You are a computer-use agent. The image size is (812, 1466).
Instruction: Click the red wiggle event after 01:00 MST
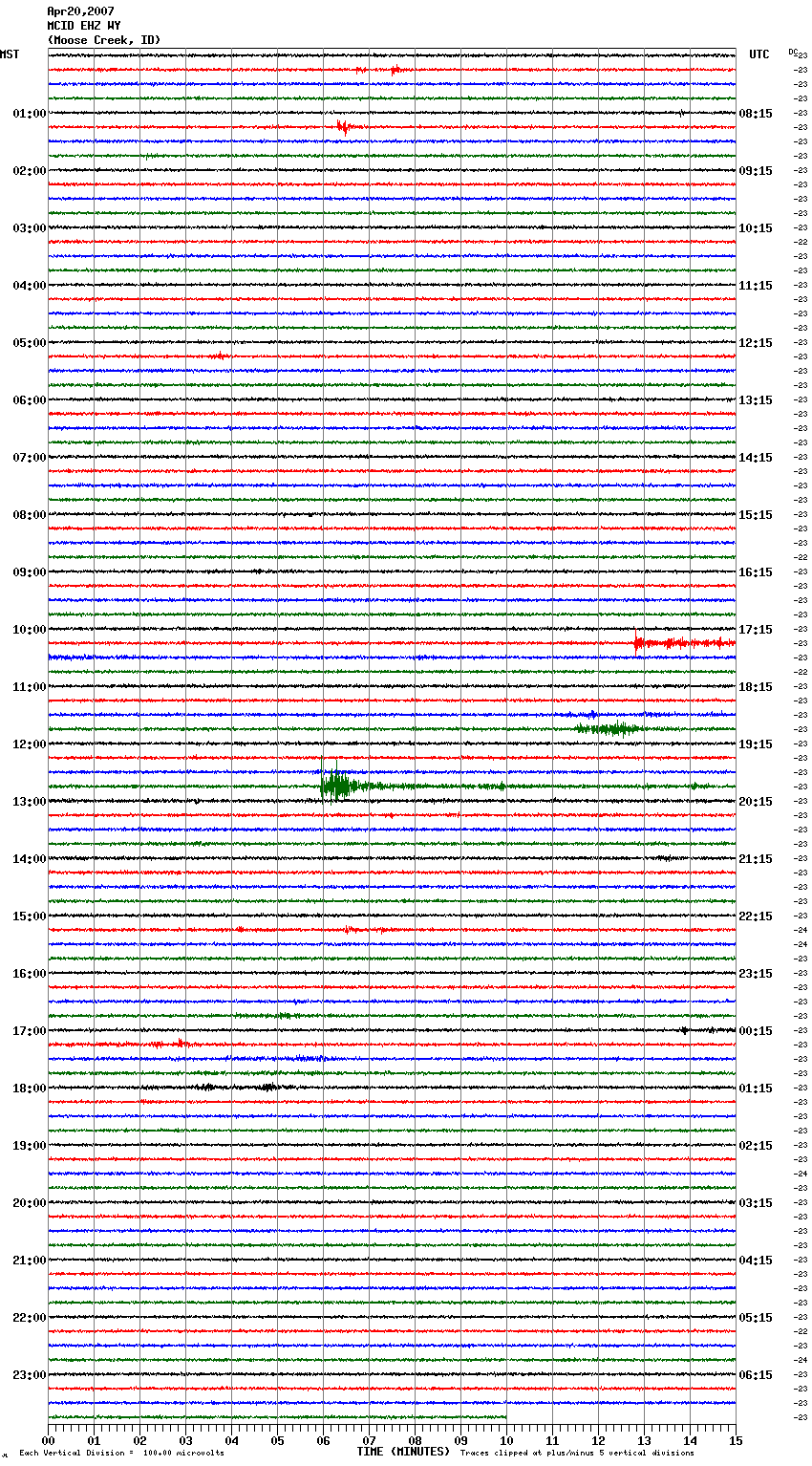(x=348, y=126)
